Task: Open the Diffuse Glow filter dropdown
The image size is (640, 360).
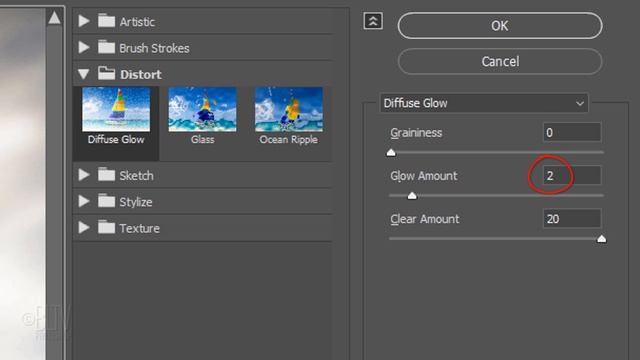Action: pos(484,103)
